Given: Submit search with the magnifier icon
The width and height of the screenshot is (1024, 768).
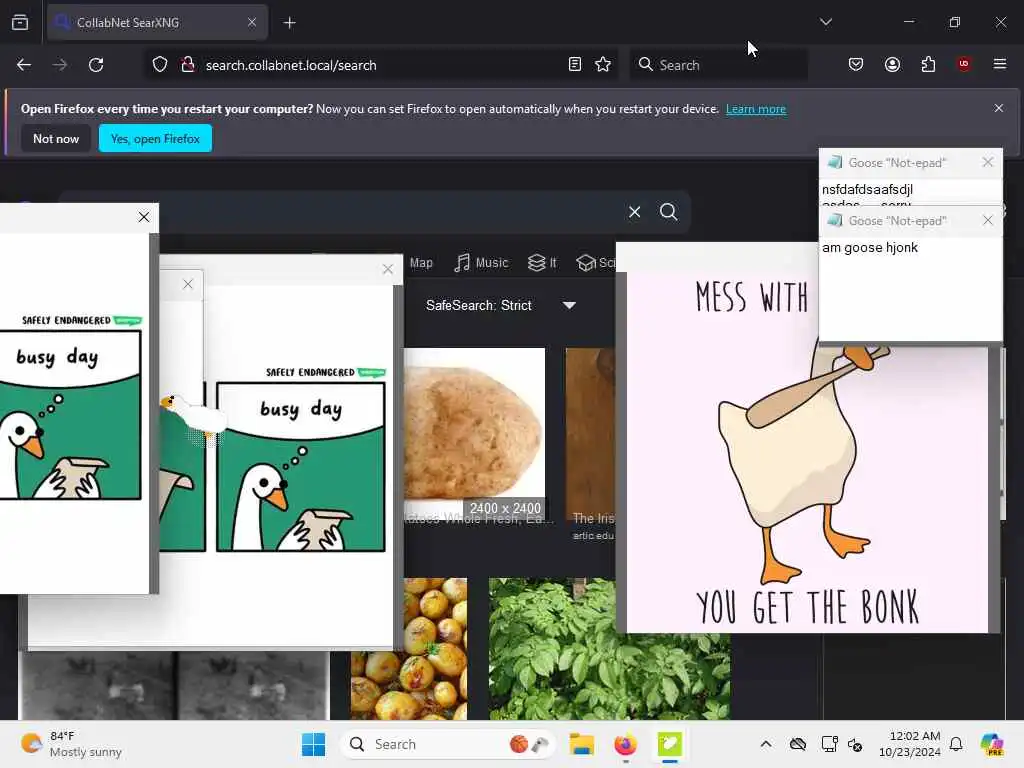Looking at the screenshot, I should tap(668, 212).
